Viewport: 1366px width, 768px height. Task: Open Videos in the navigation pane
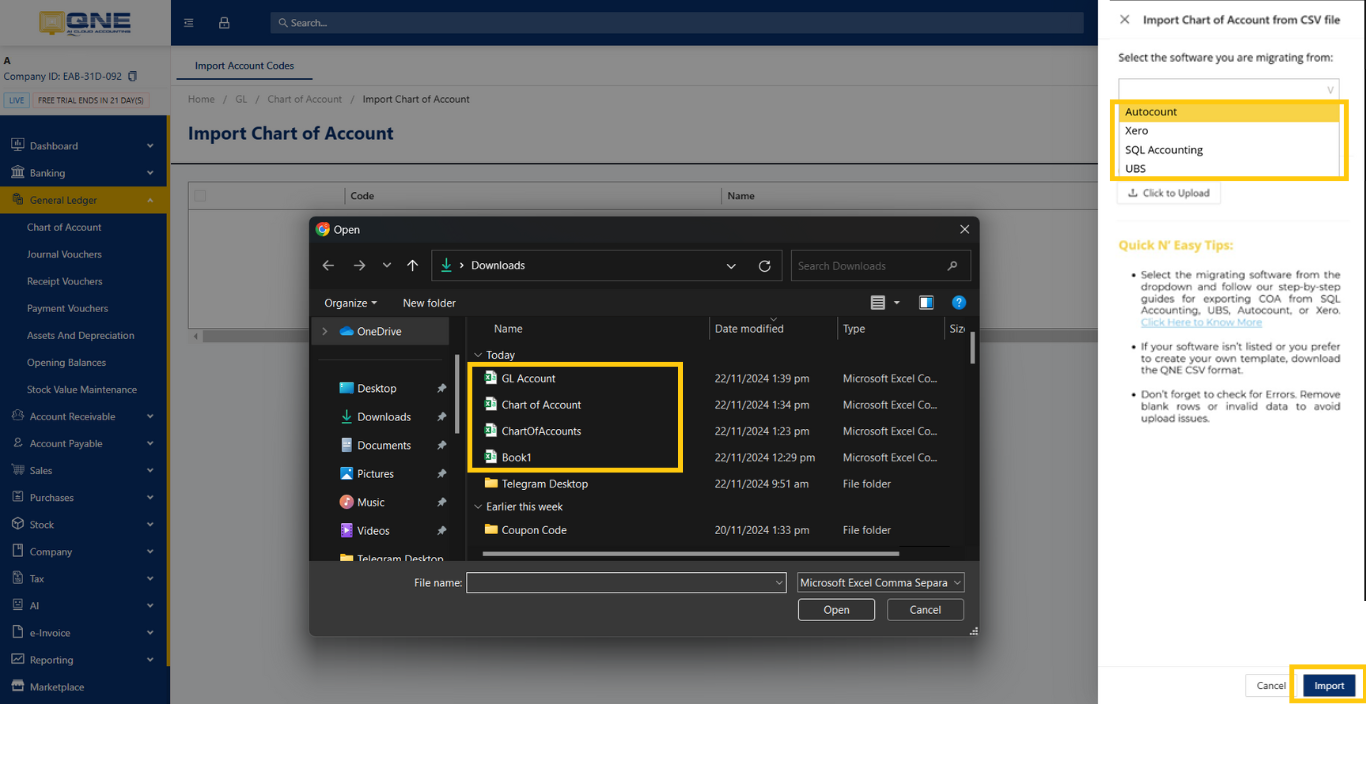373,531
